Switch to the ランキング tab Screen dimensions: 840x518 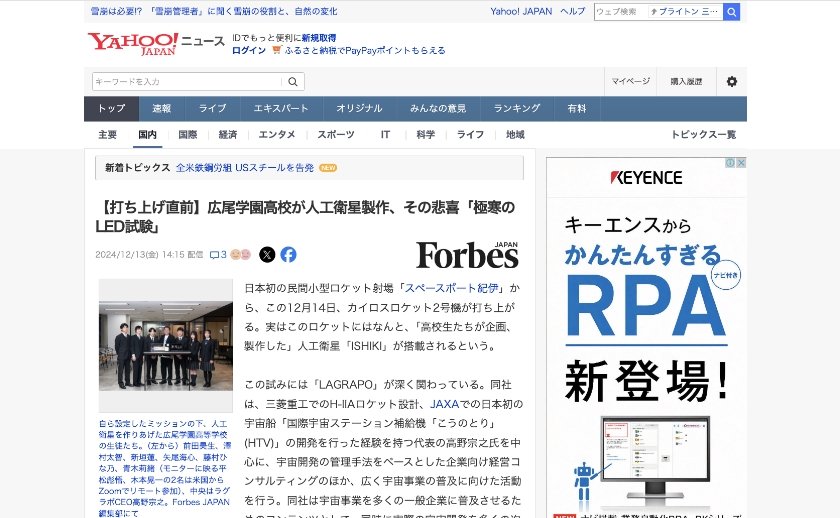516,109
